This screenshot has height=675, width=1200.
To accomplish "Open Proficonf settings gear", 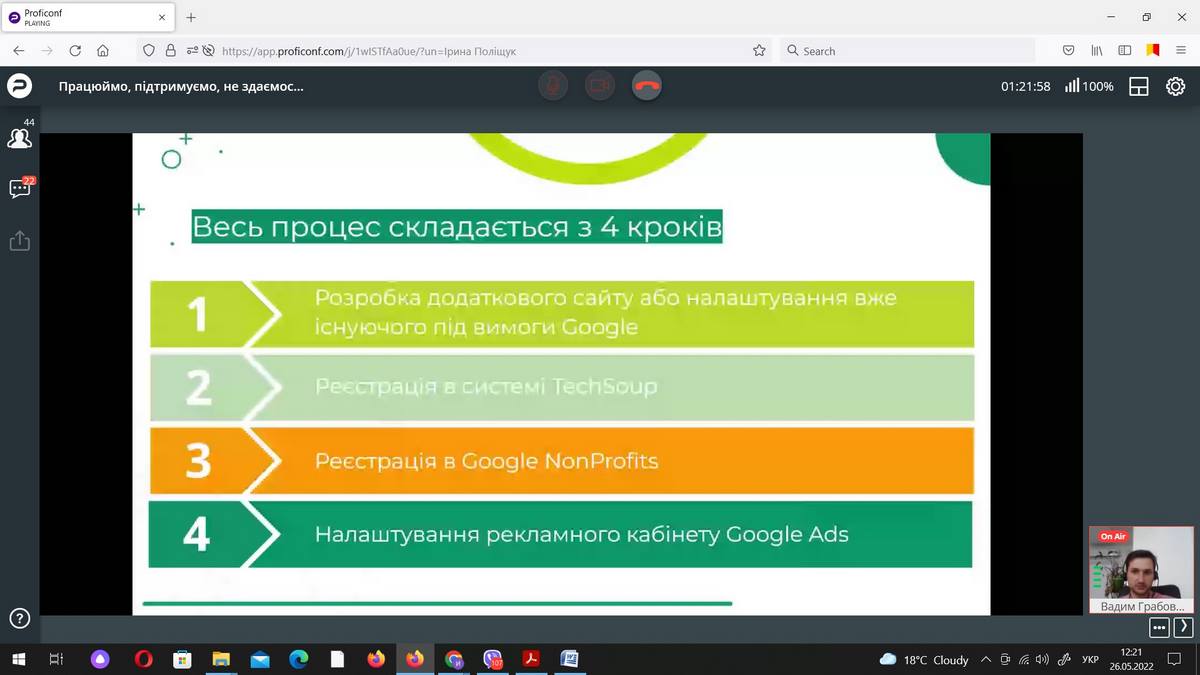I will coord(1176,86).
